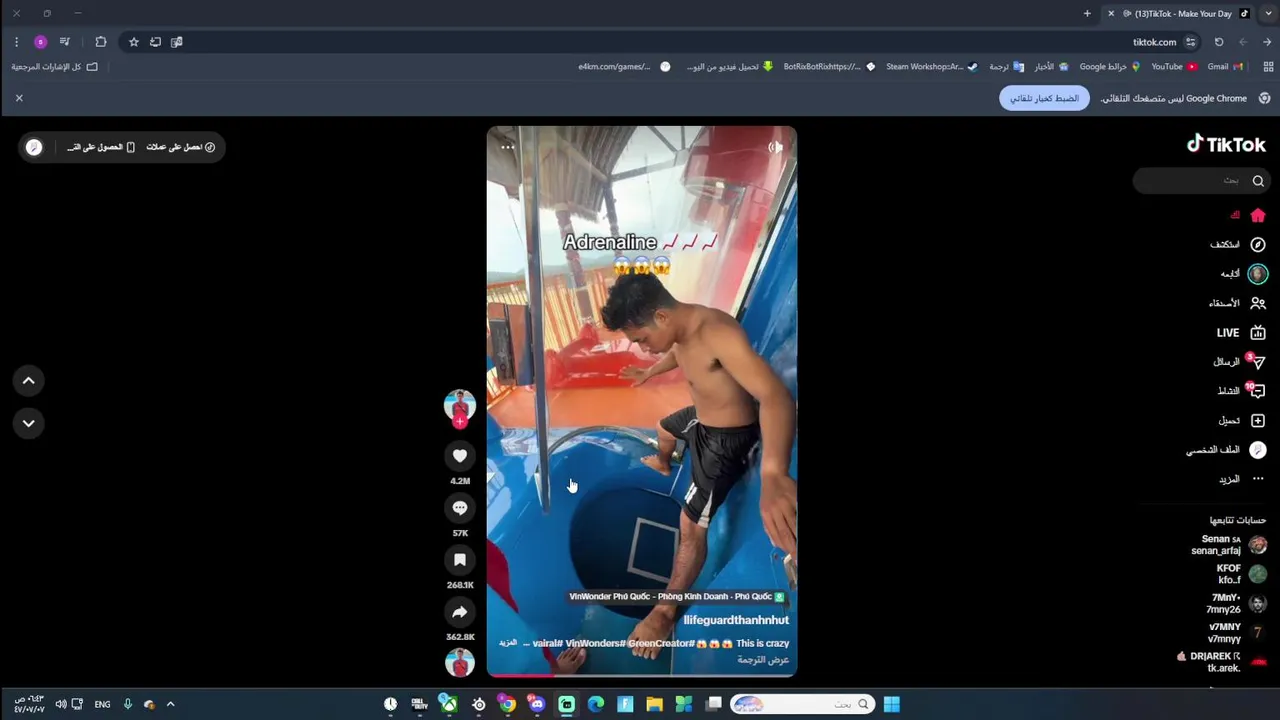Open the Explore (استكشف) compass tab

click(x=1238, y=245)
